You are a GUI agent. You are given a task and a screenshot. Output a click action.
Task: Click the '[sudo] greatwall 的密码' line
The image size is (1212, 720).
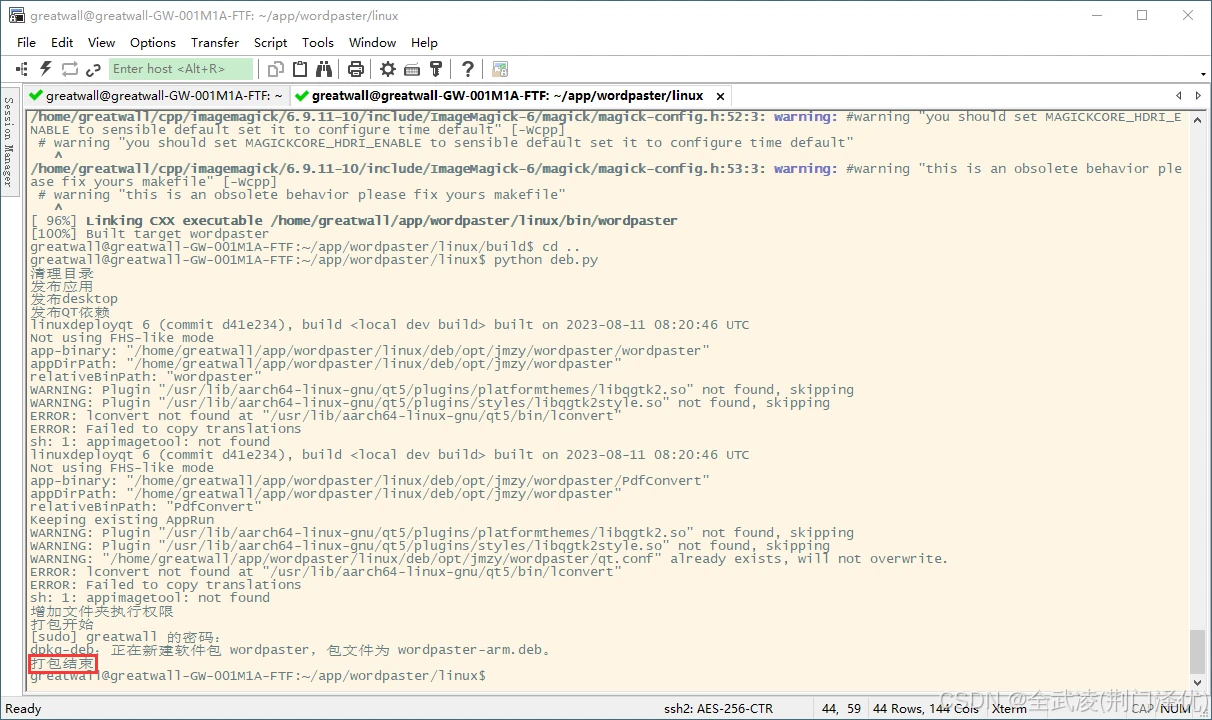[x=126, y=637]
